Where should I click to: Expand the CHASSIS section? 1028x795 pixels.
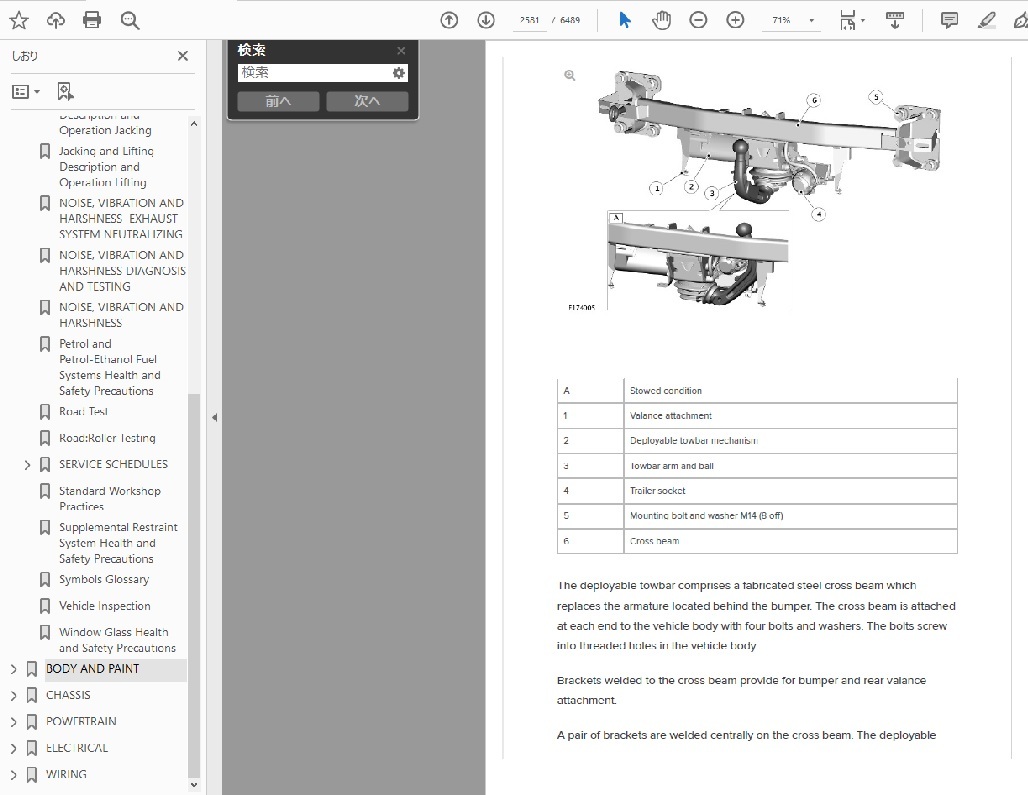14,695
